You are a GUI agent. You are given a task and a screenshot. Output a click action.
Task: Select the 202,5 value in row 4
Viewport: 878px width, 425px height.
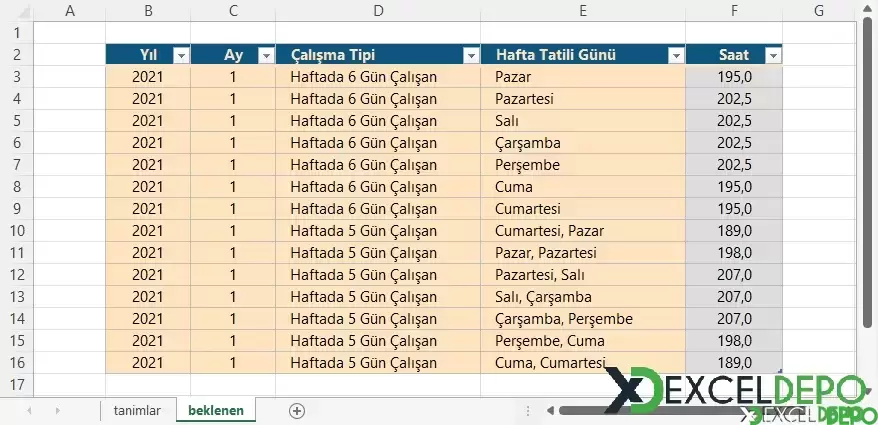pyautogui.click(x=734, y=99)
